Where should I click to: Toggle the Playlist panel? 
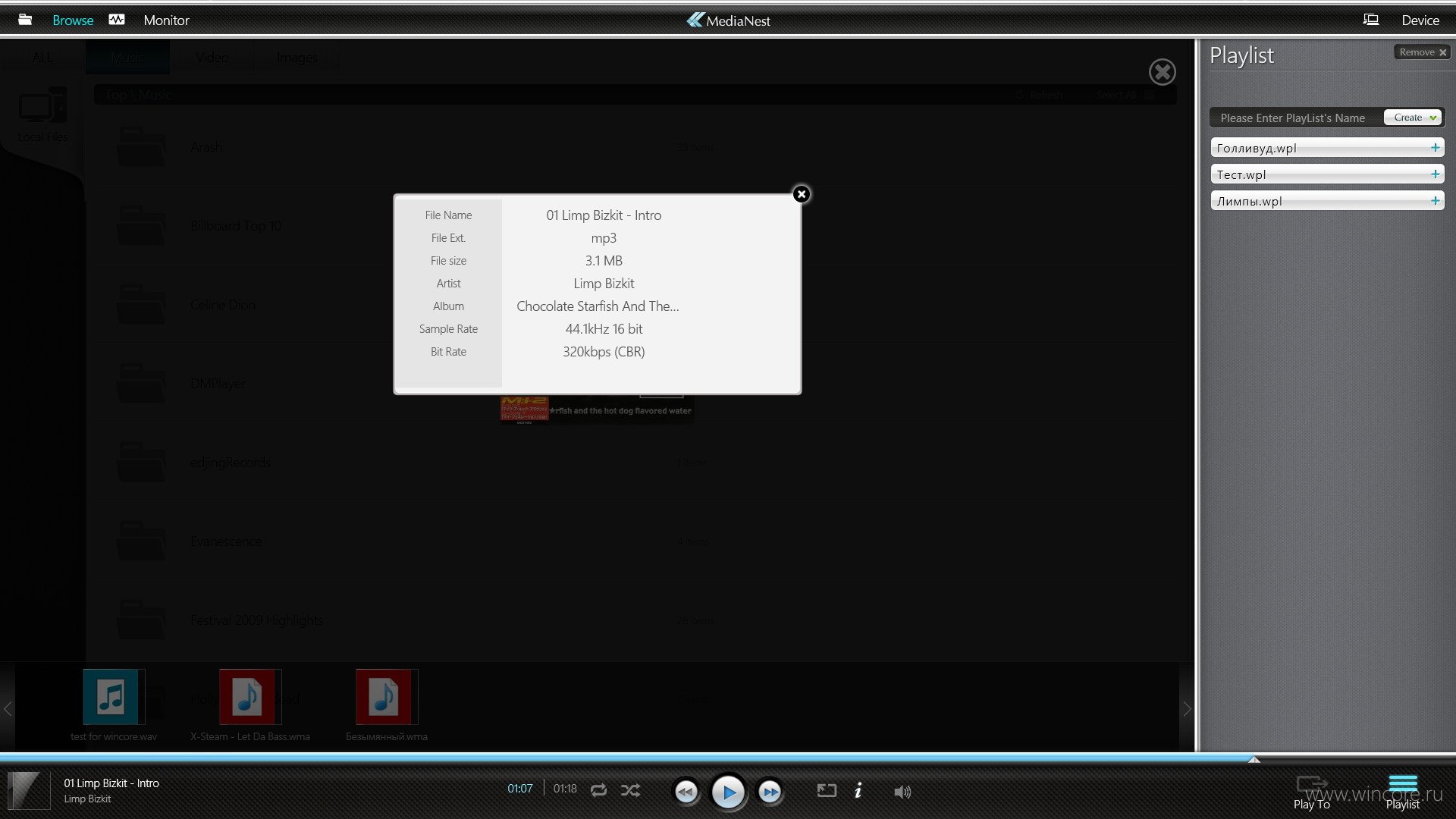click(x=1403, y=792)
